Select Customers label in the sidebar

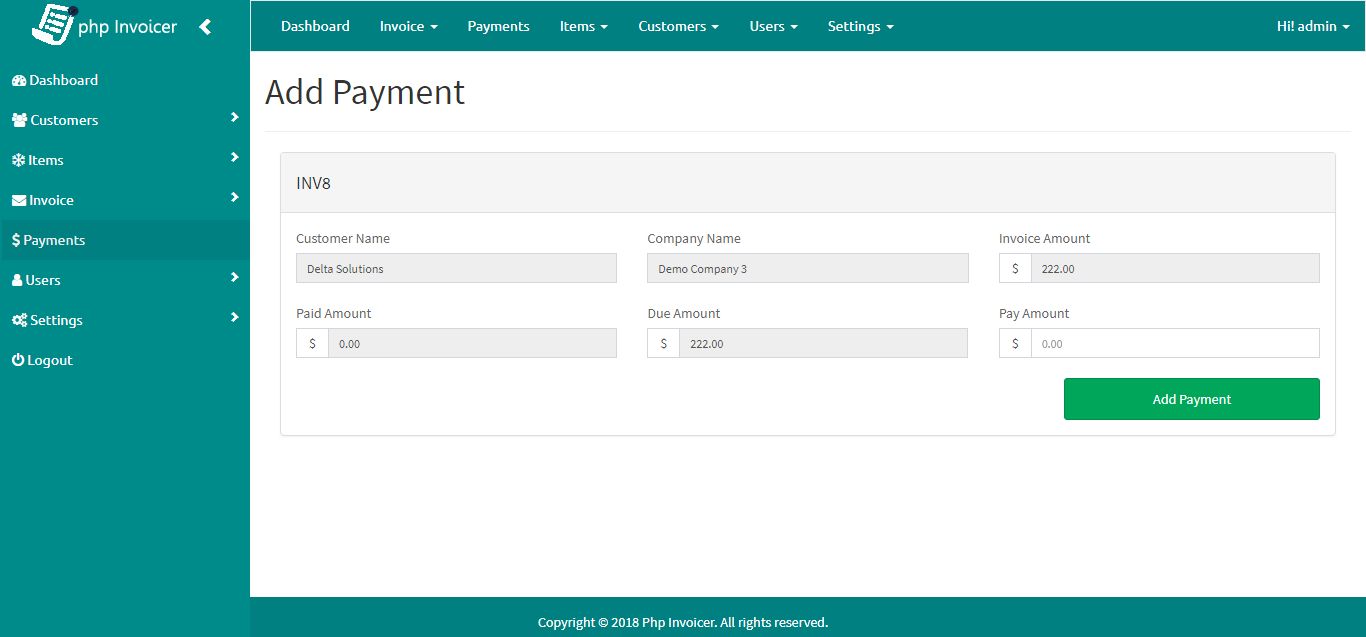64,120
